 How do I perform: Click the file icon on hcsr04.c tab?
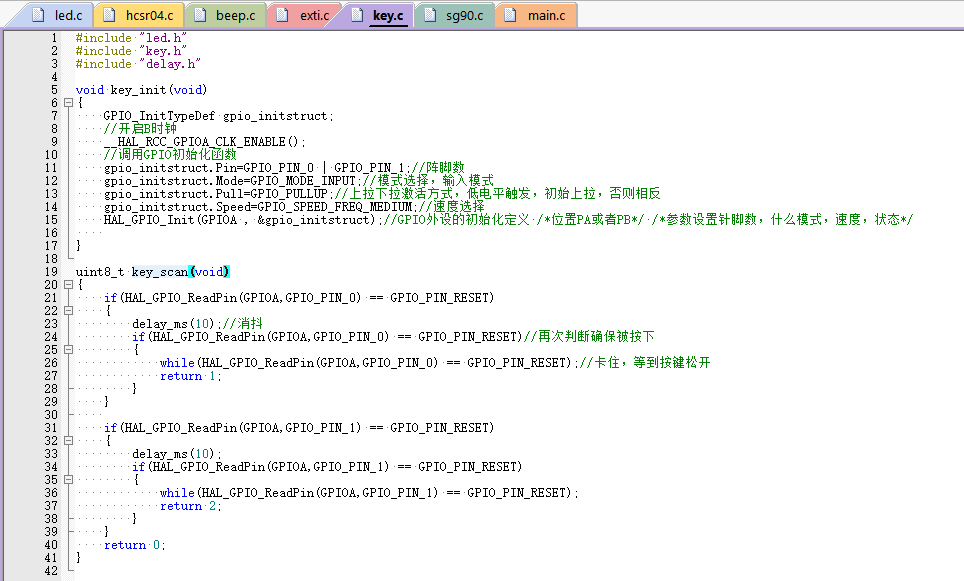tap(109, 15)
